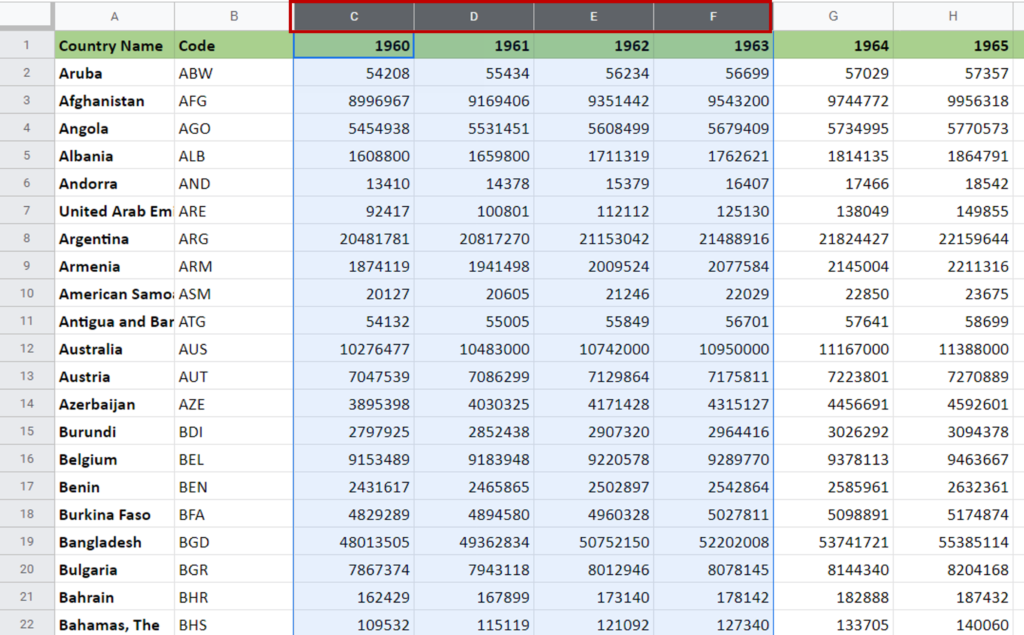Select row 1 header
This screenshot has height=635, width=1024.
coord(27,45)
